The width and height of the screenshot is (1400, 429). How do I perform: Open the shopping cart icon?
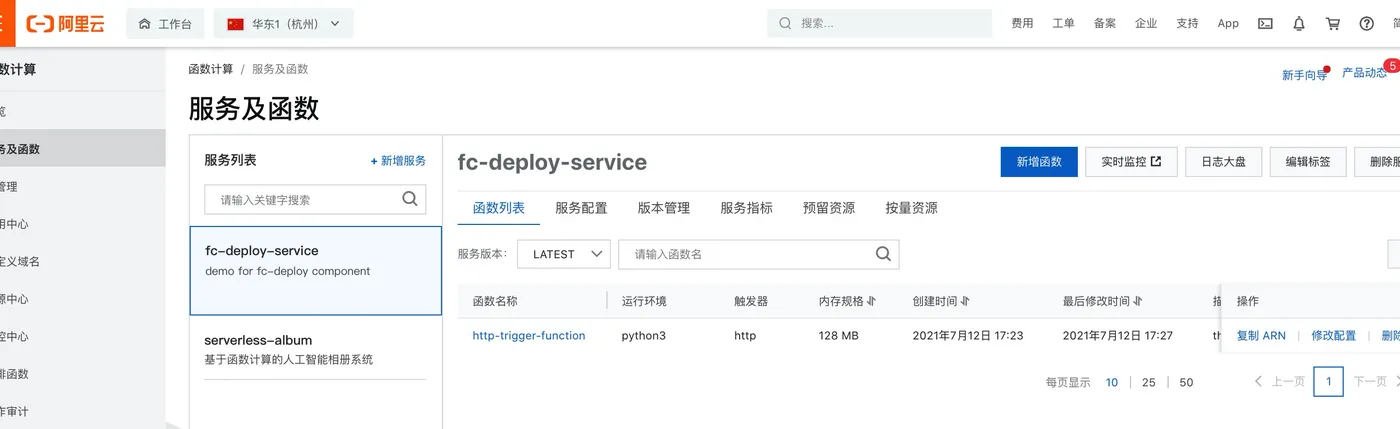(x=1333, y=23)
